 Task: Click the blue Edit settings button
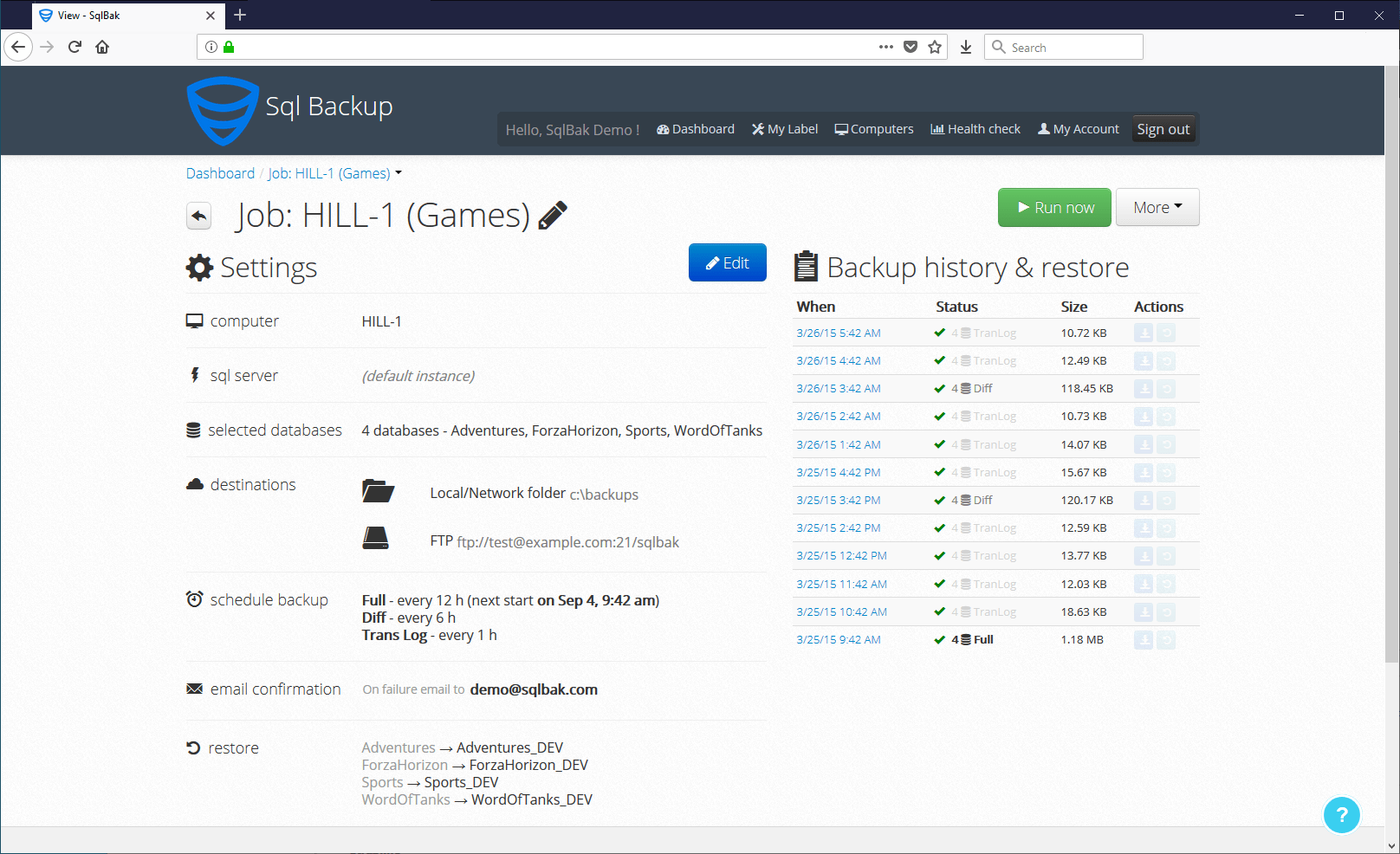pyautogui.click(x=728, y=262)
